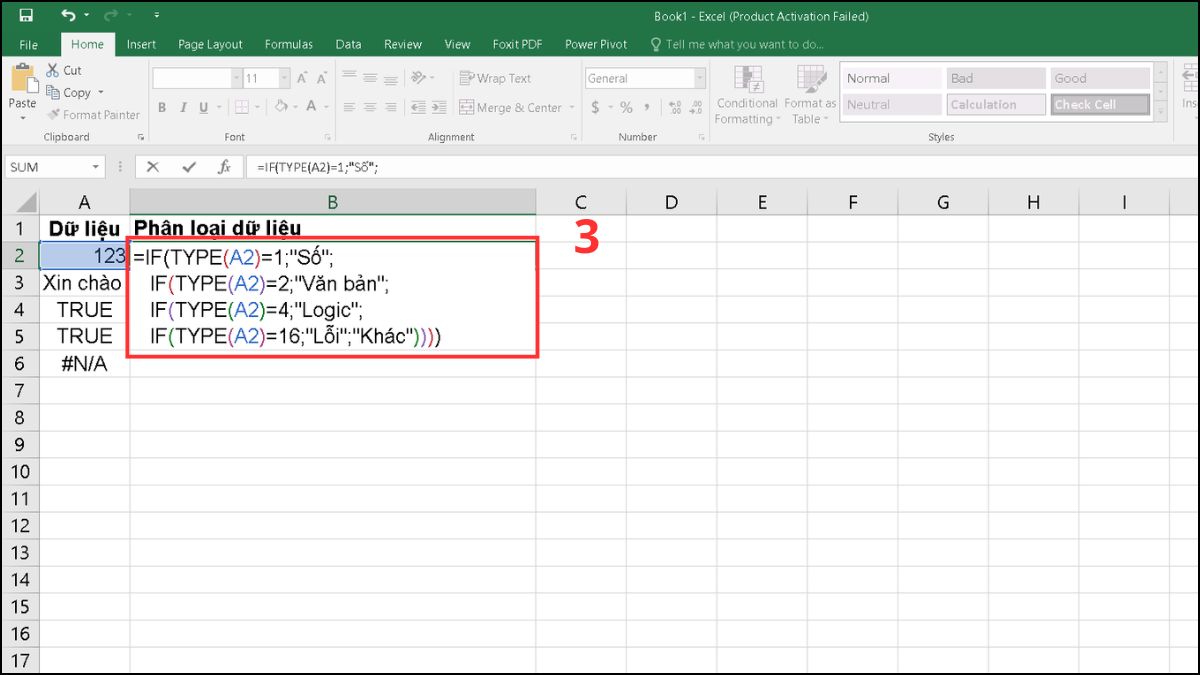
Task: Apply Underline formatting
Action: [x=203, y=107]
